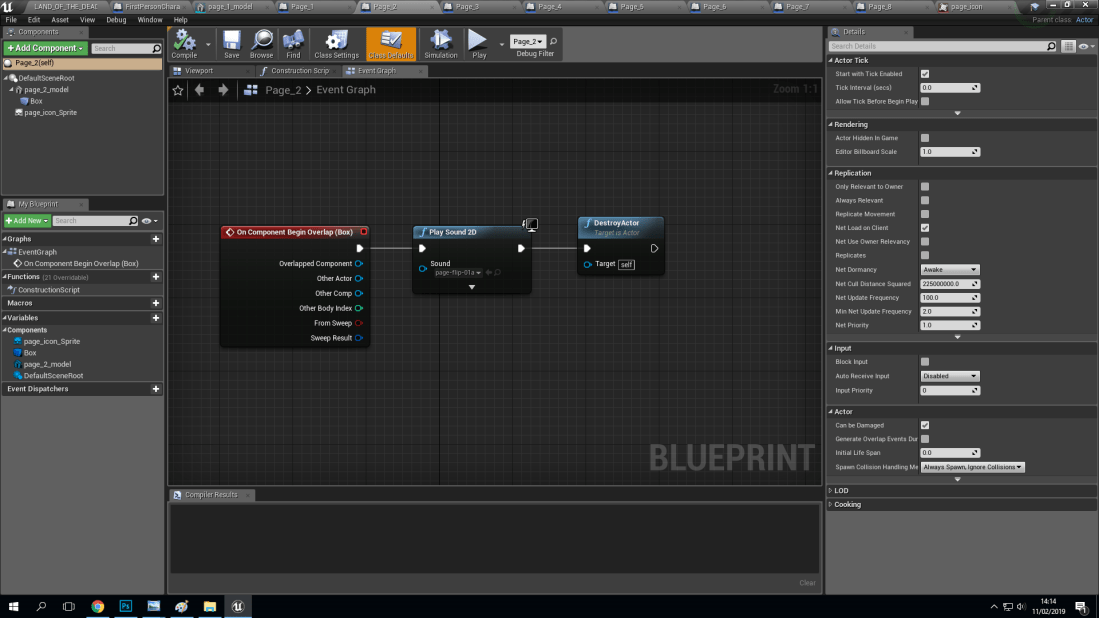Open the Auto Receive Input dropdown

pos(948,375)
